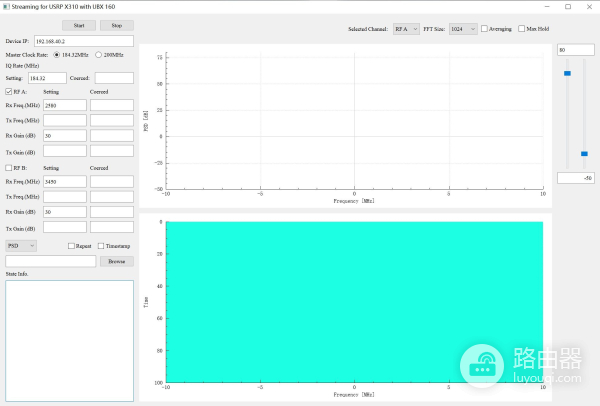600x406 pixels.
Task: Uncheck the RF A channel checkbox
Action: coord(9,91)
